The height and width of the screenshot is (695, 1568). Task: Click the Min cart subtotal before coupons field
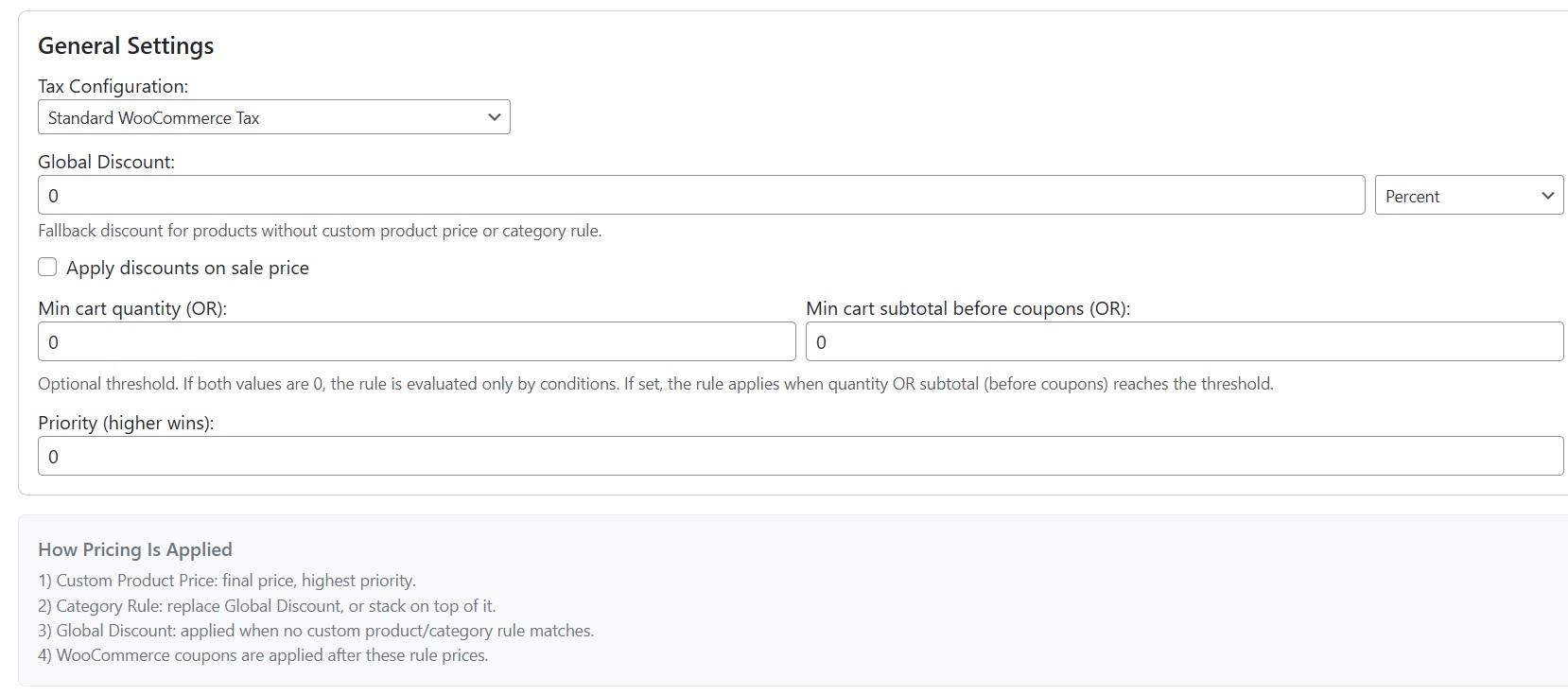pyautogui.click(x=1184, y=341)
